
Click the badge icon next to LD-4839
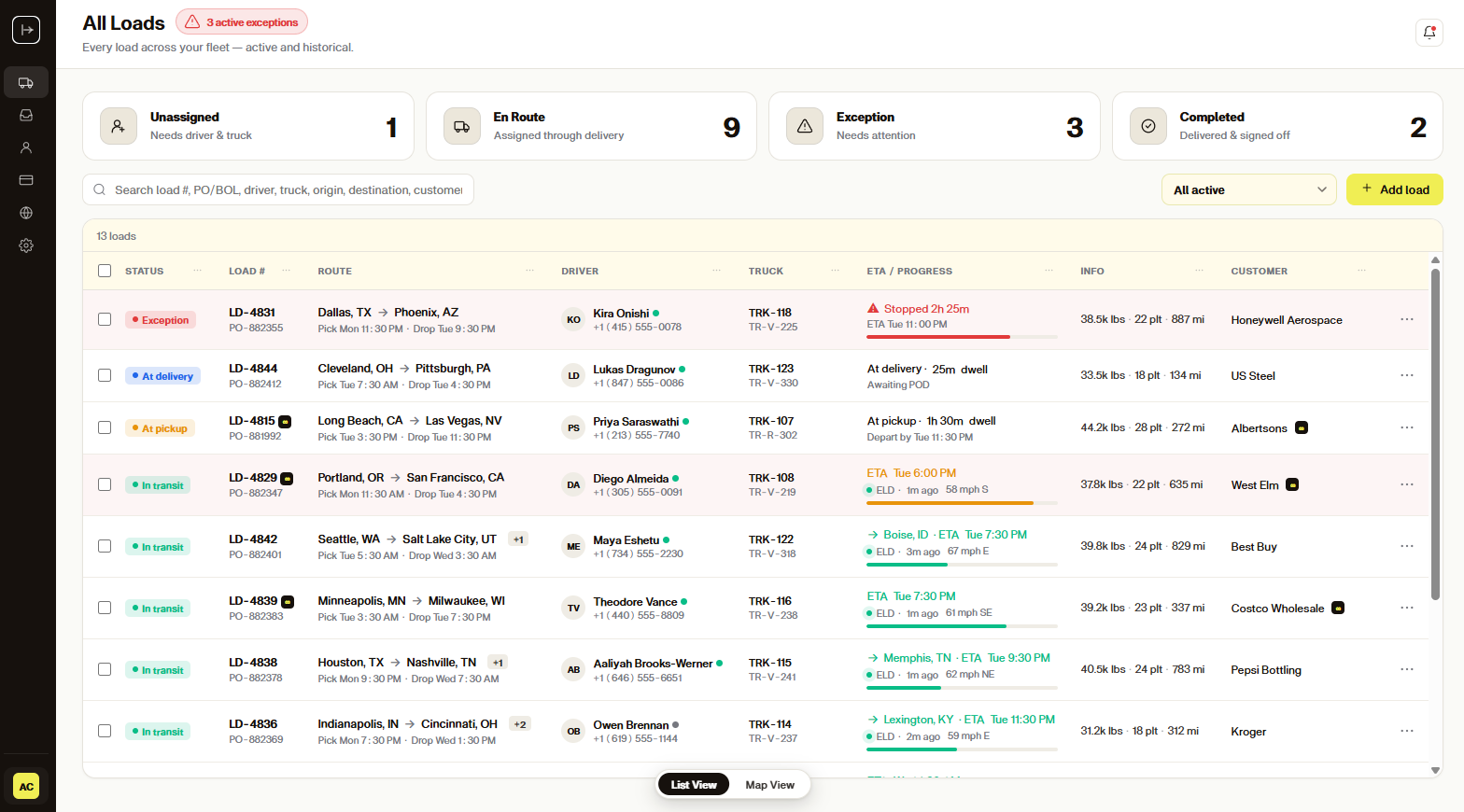288,602
